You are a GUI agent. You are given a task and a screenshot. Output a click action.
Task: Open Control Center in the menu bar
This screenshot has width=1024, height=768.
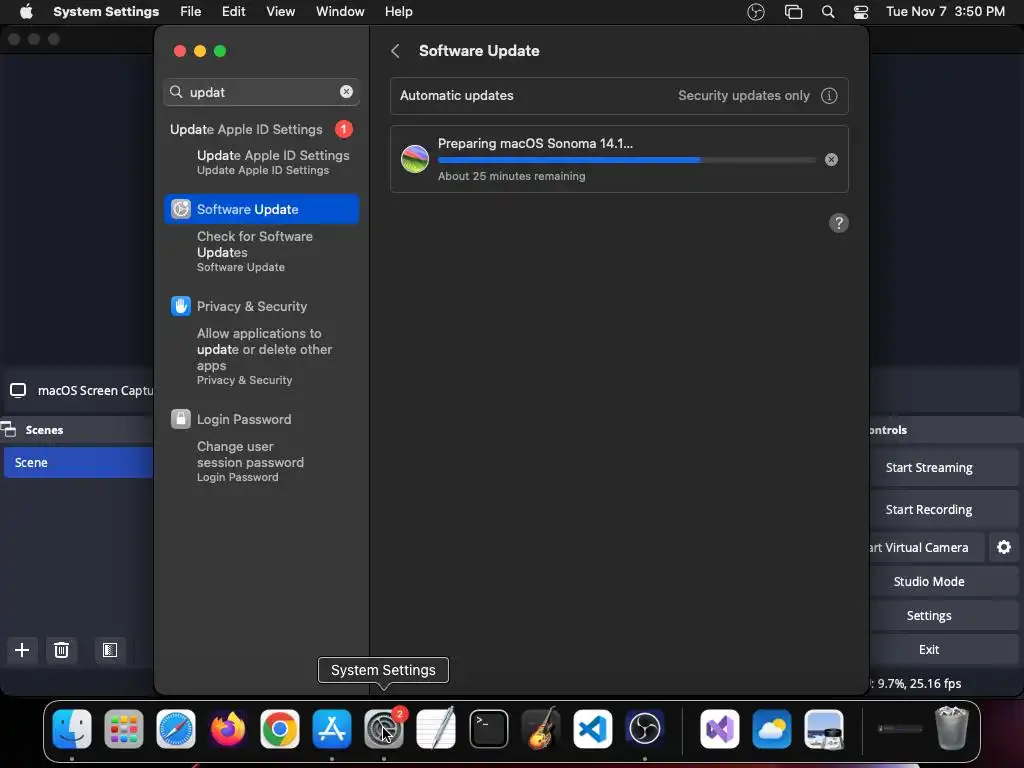(861, 12)
